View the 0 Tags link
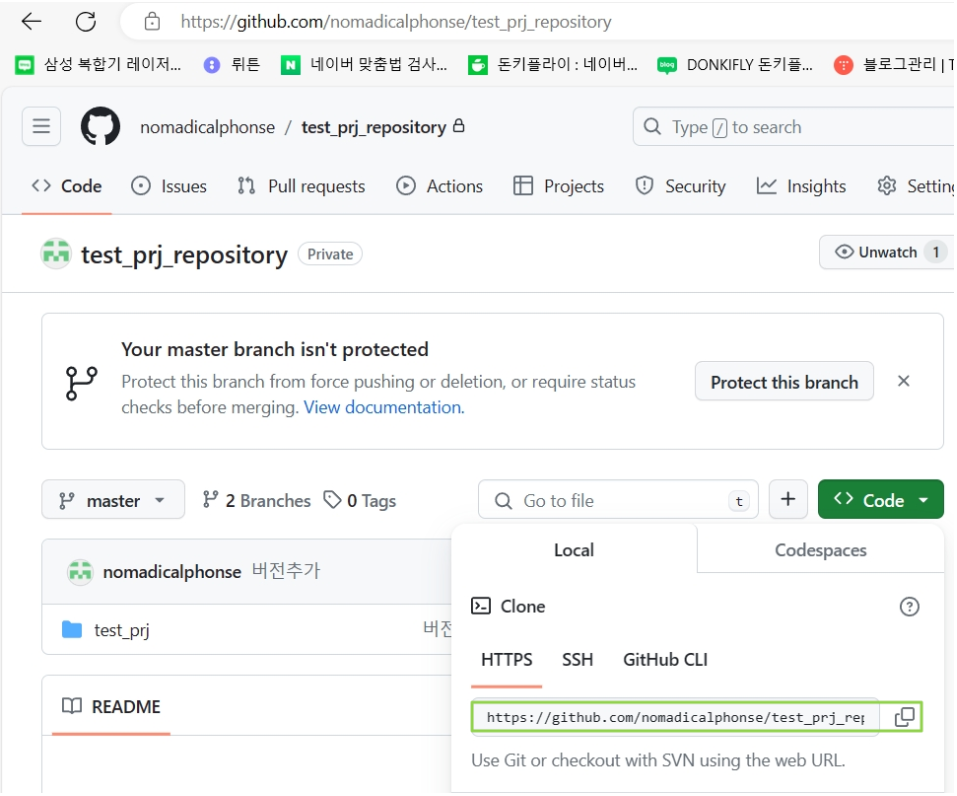This screenshot has height=796, width=957. pos(359,501)
